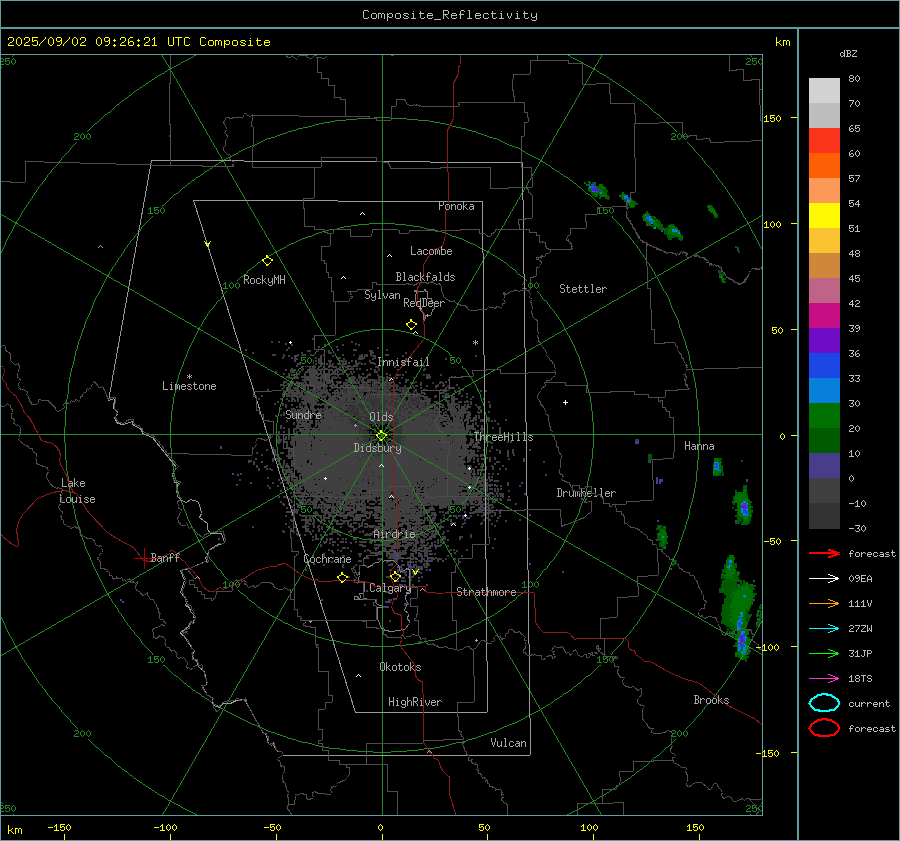Screen dimensions: 900x841
Task: Select the orange 111V arrow legend icon
Action: (x=824, y=603)
